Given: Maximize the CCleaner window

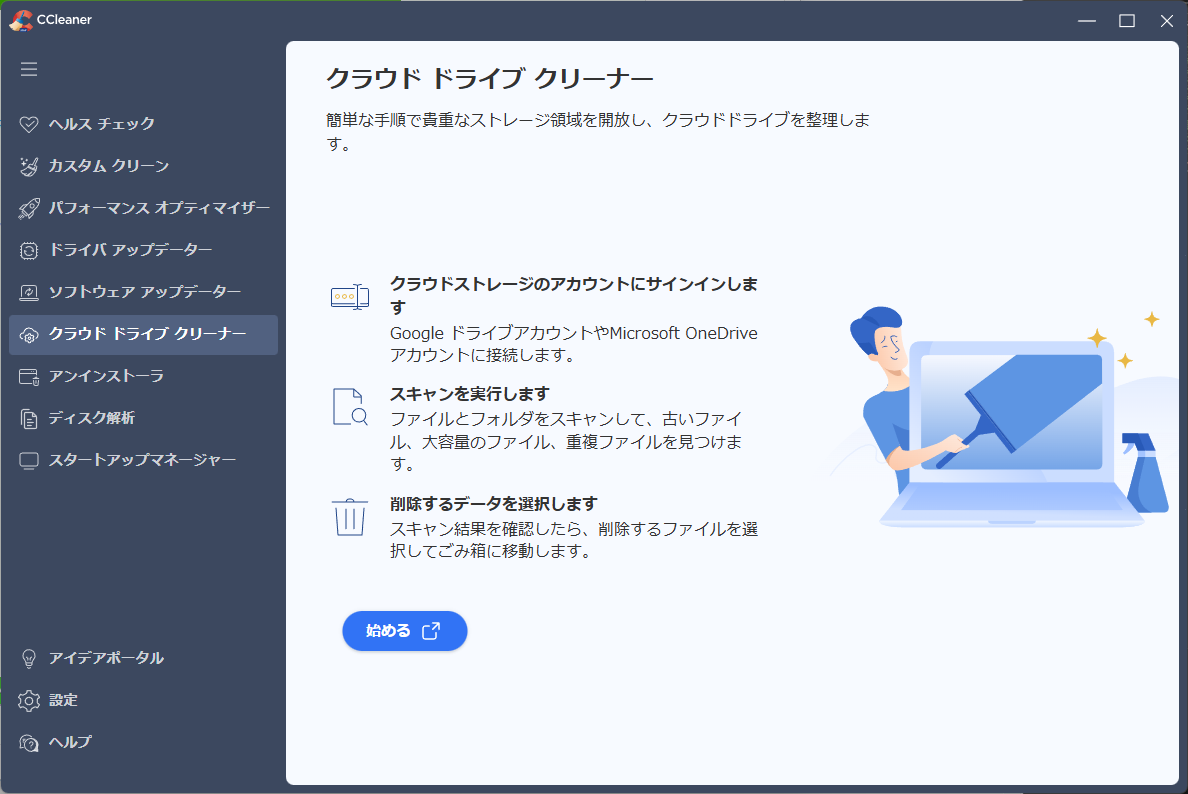Looking at the screenshot, I should pyautogui.click(x=1127, y=20).
